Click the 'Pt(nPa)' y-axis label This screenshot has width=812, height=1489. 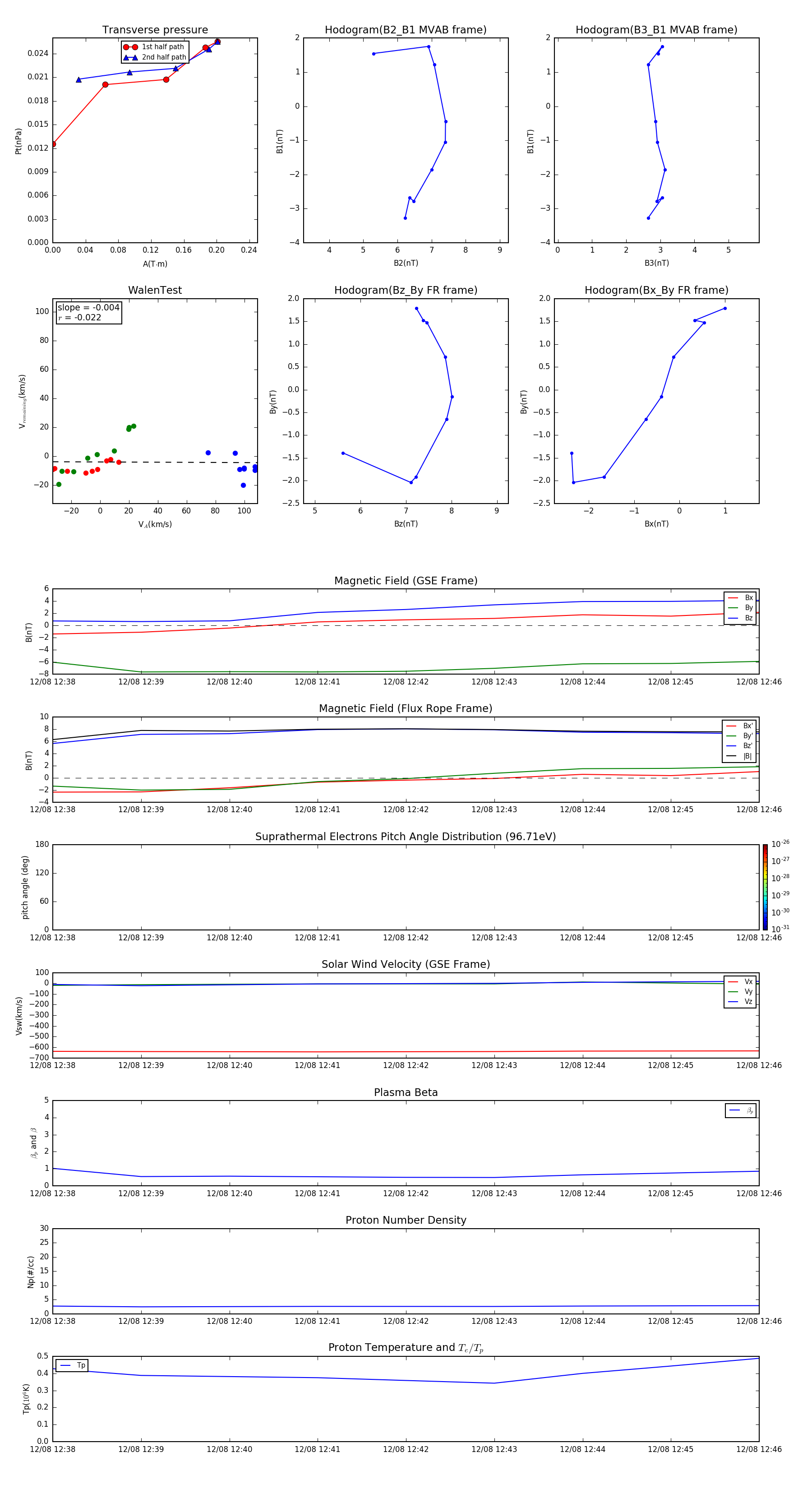(x=18, y=140)
